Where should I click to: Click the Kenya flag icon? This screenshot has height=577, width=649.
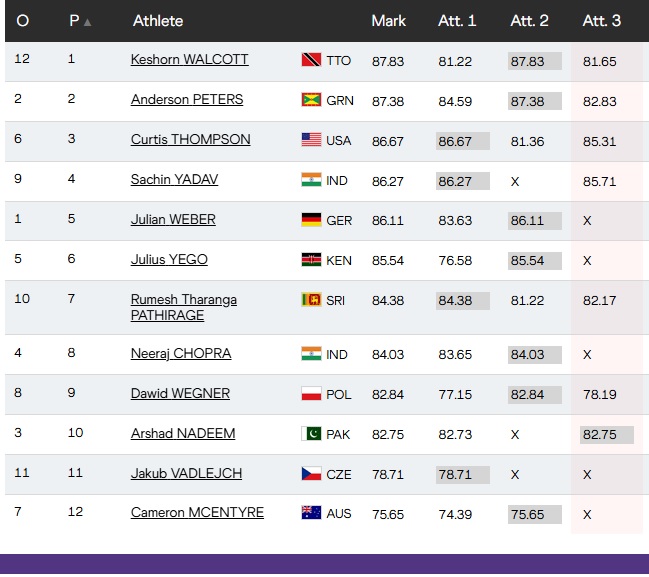[311, 260]
